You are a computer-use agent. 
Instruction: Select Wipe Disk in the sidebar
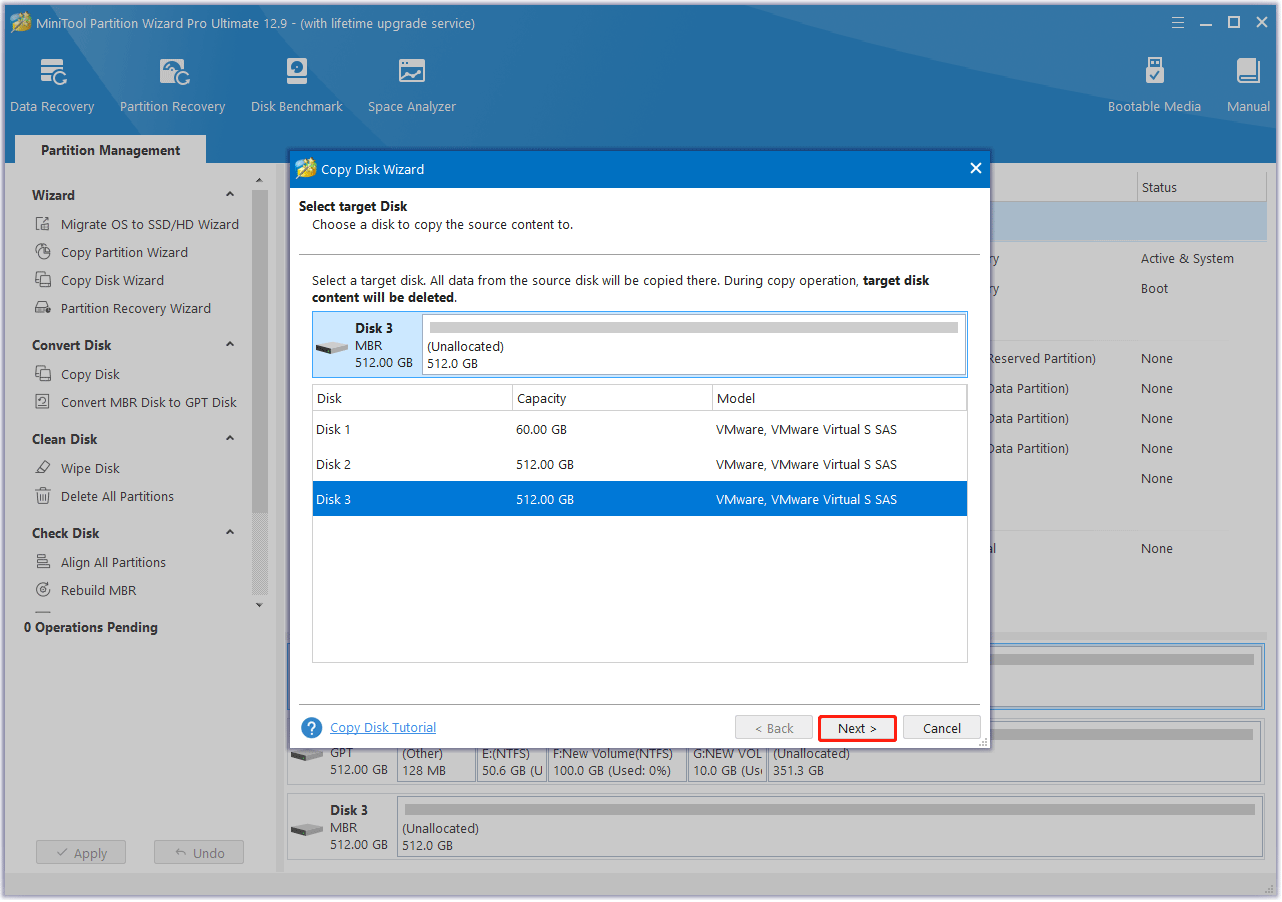click(90, 468)
